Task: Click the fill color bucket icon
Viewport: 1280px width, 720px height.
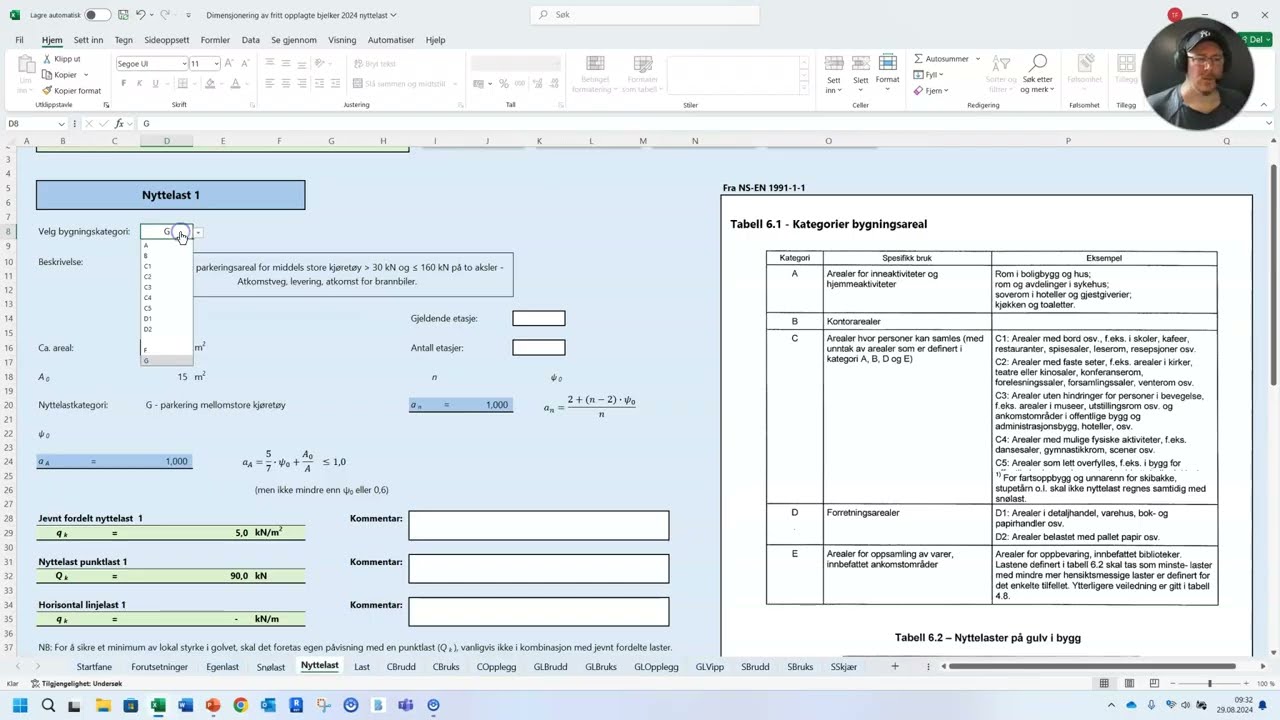Action: 210,84
